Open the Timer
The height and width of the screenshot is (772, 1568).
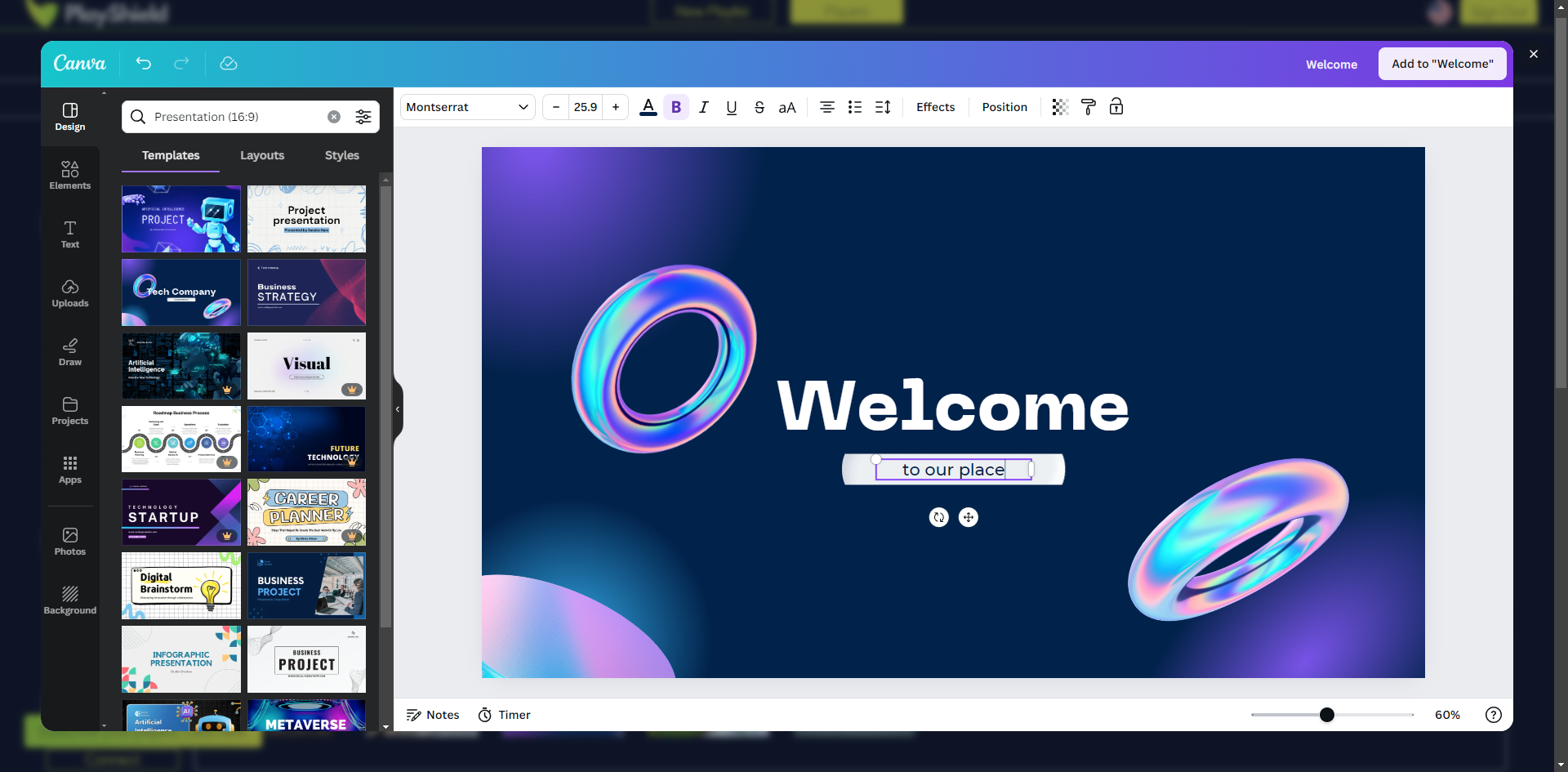504,715
